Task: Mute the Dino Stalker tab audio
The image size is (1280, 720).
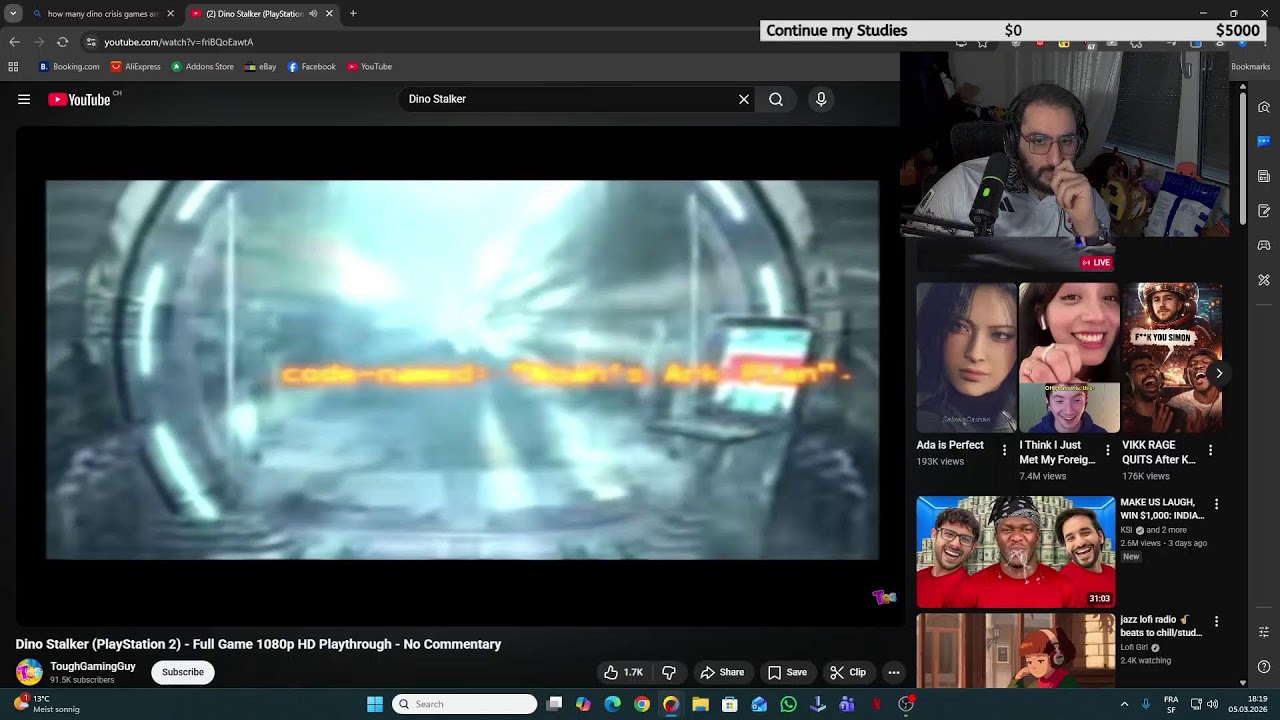Action: (x=313, y=14)
